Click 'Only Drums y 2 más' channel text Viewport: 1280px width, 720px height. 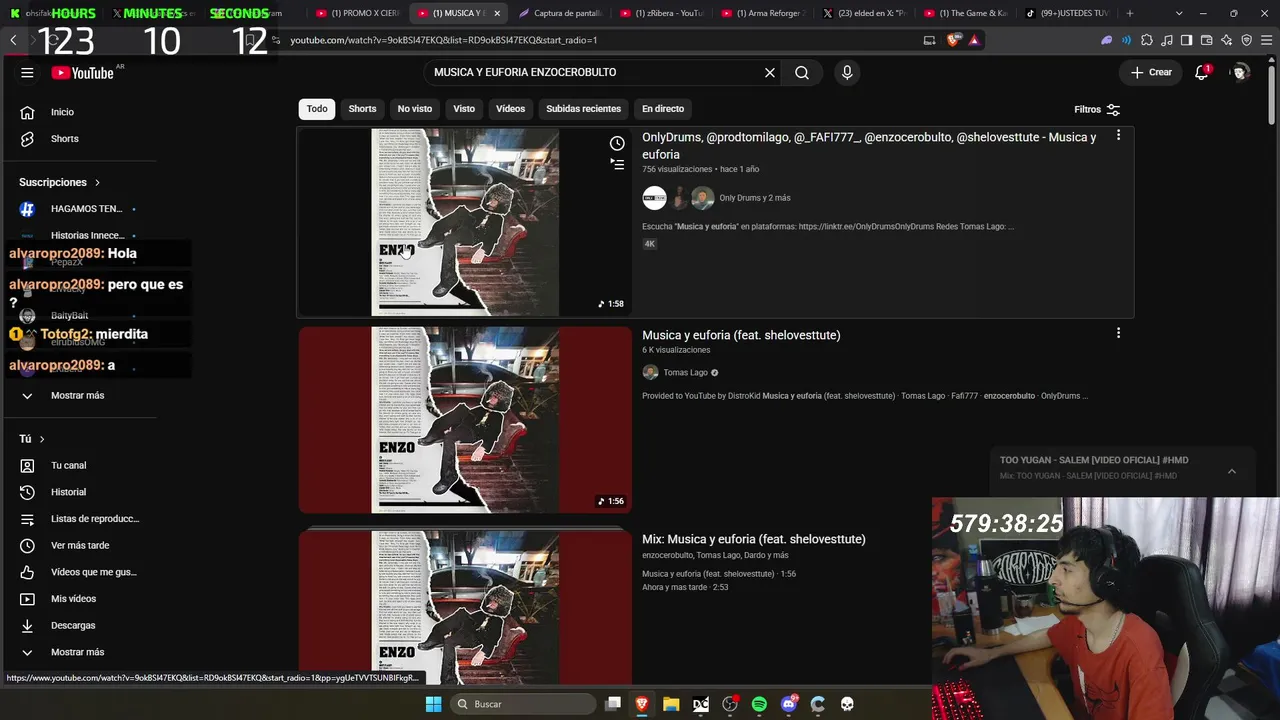755,198
